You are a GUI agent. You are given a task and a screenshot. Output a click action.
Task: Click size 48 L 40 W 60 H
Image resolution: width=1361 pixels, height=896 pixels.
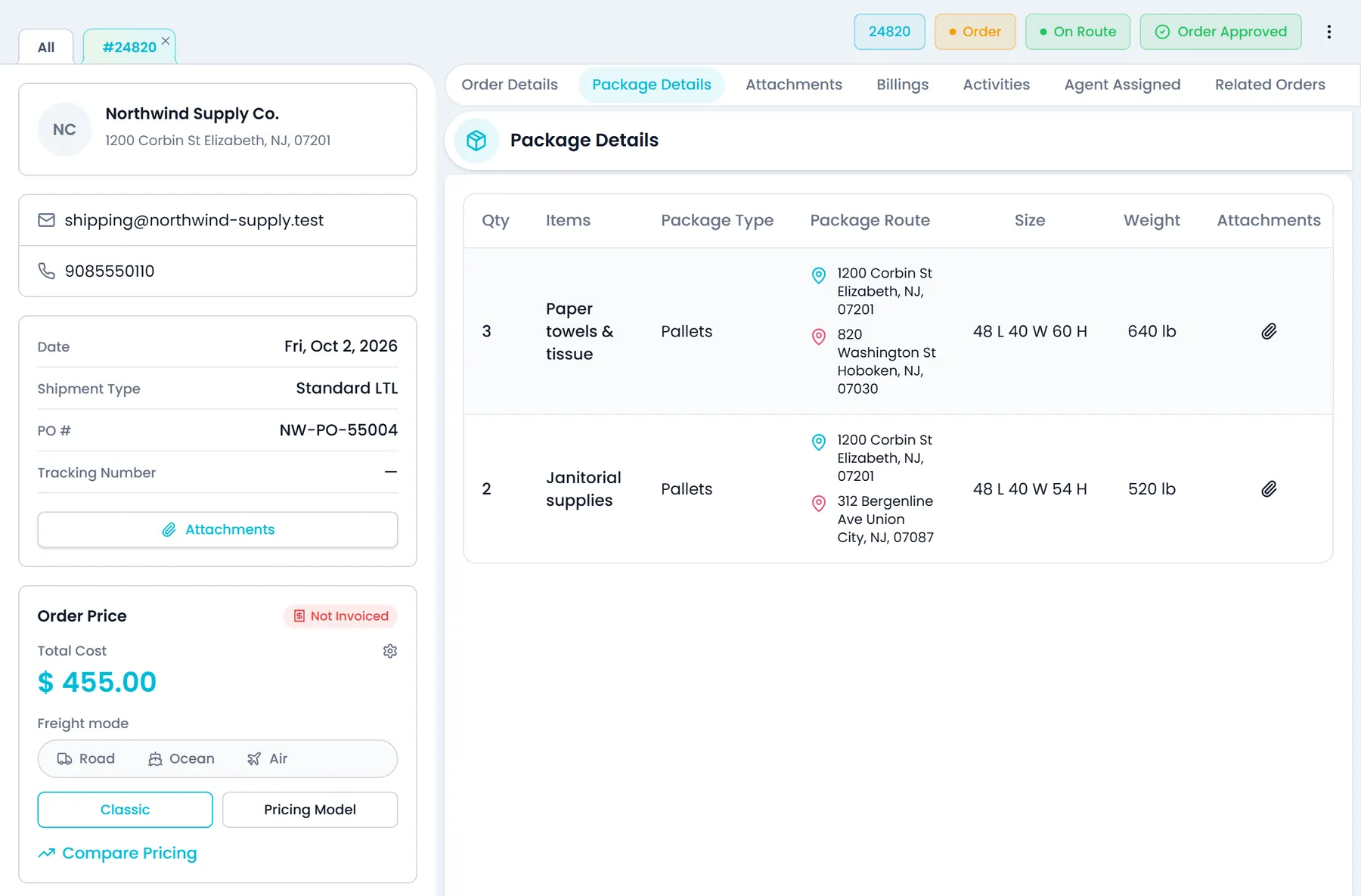click(x=1030, y=331)
